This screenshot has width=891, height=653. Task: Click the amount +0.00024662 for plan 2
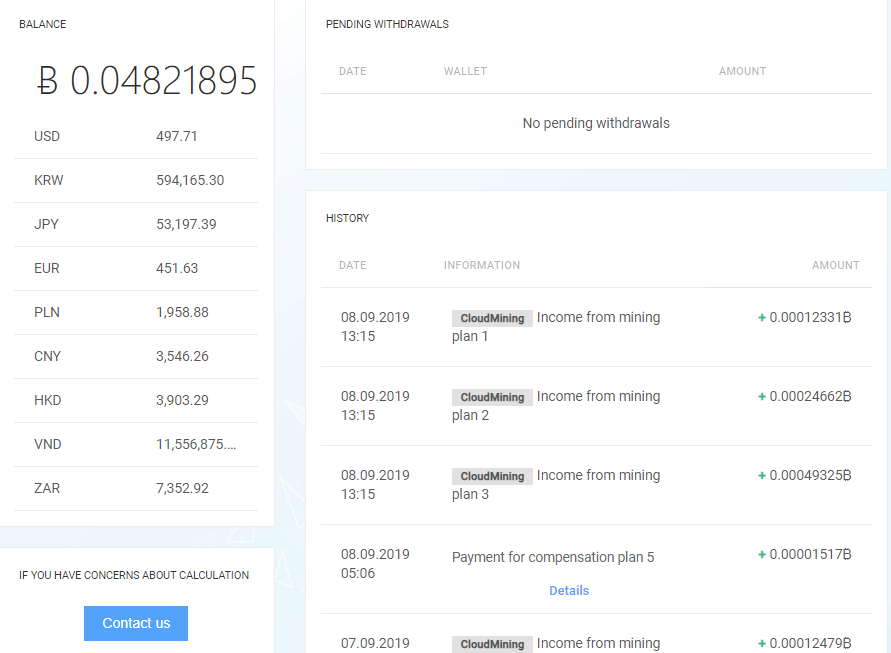[805, 397]
